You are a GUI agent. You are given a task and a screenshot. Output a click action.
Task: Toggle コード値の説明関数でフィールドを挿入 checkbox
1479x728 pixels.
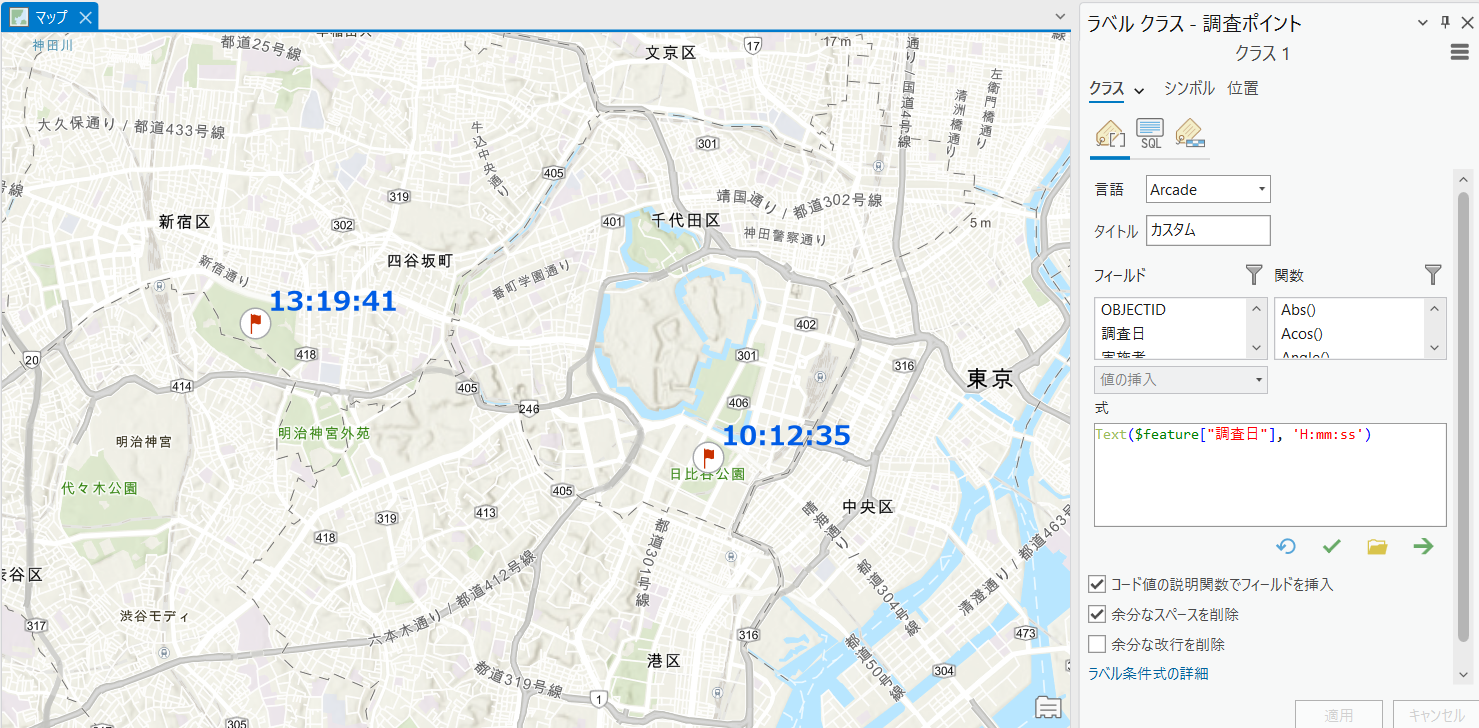tap(1097, 584)
